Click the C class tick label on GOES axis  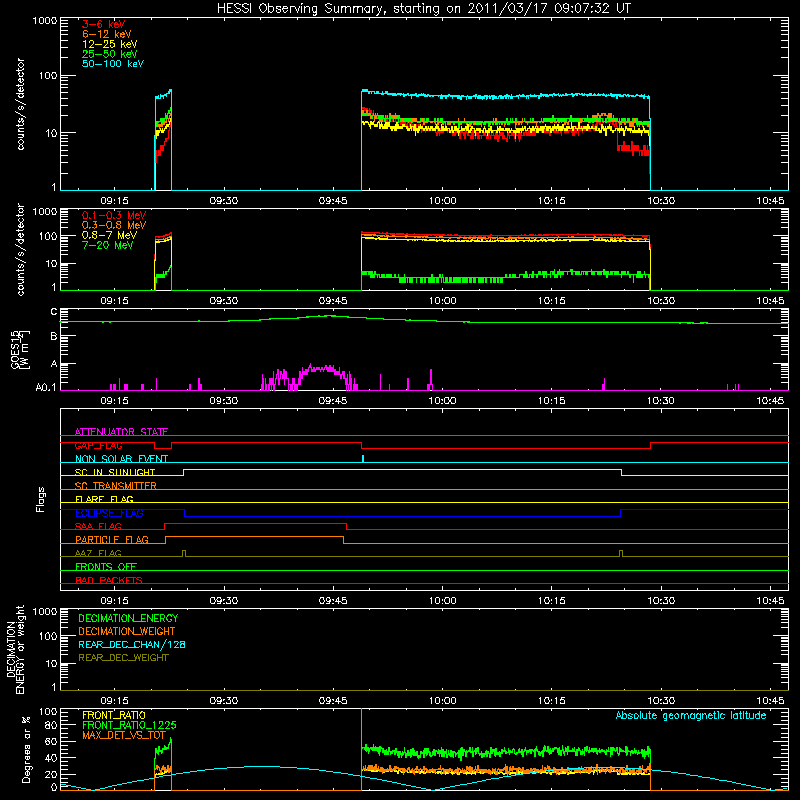[x=54, y=312]
